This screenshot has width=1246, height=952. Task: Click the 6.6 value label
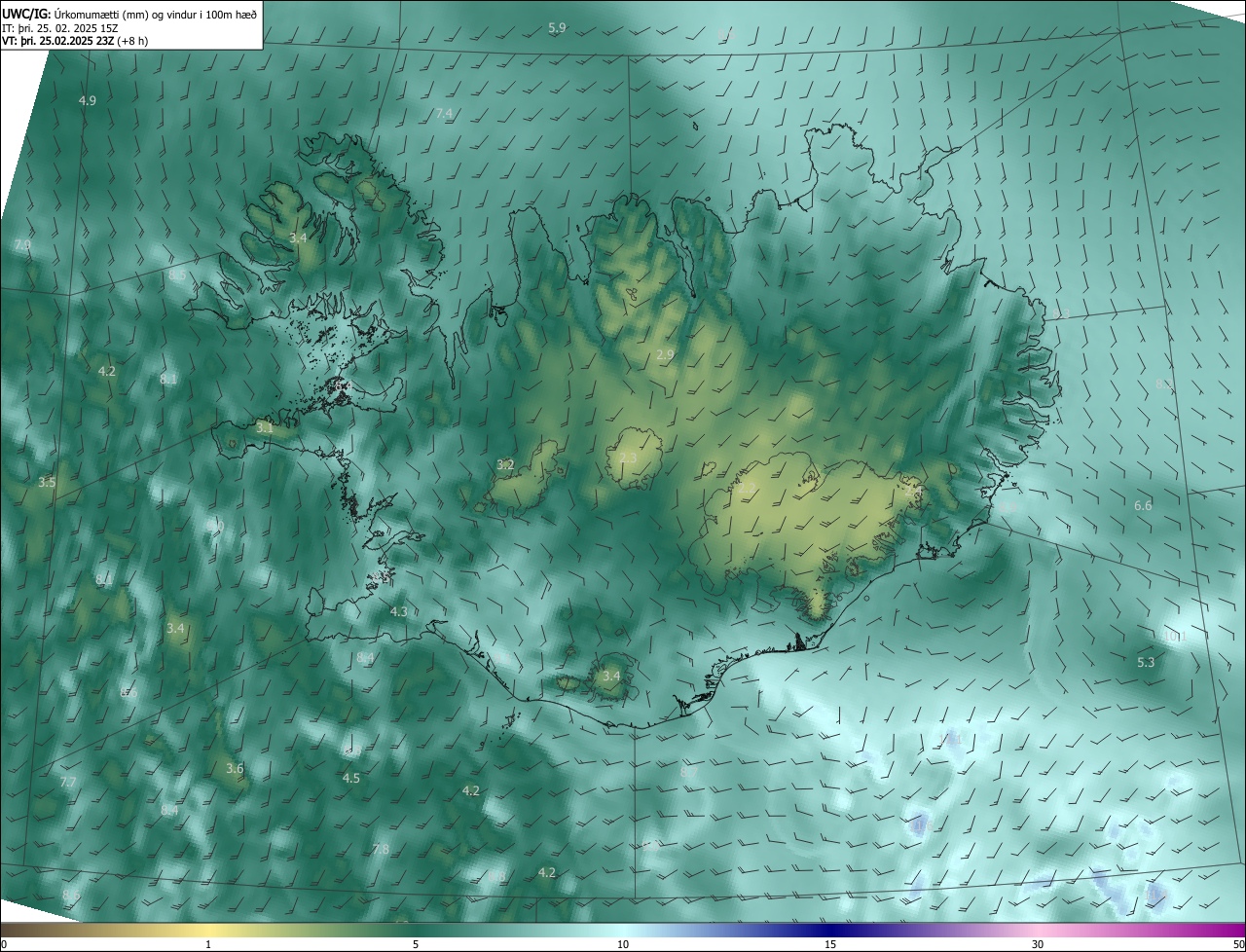coord(1143,506)
